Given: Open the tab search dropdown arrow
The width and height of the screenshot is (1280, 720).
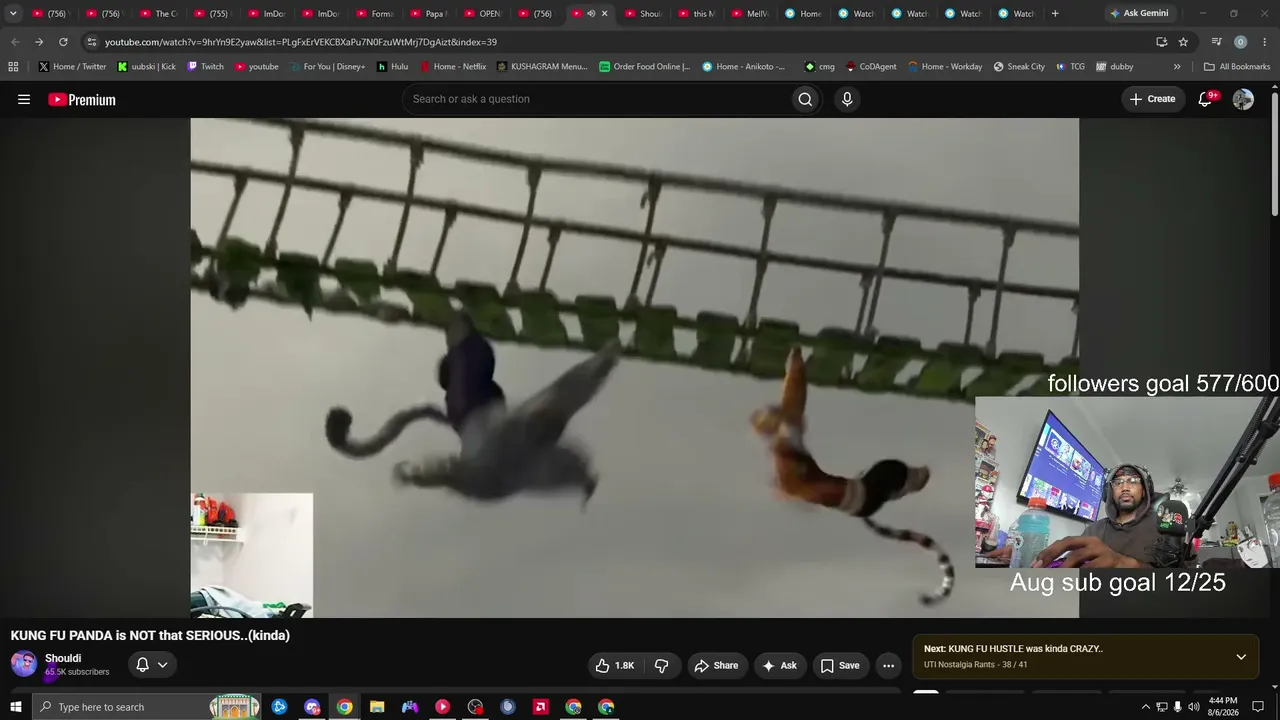Looking at the screenshot, I should coord(13,14).
